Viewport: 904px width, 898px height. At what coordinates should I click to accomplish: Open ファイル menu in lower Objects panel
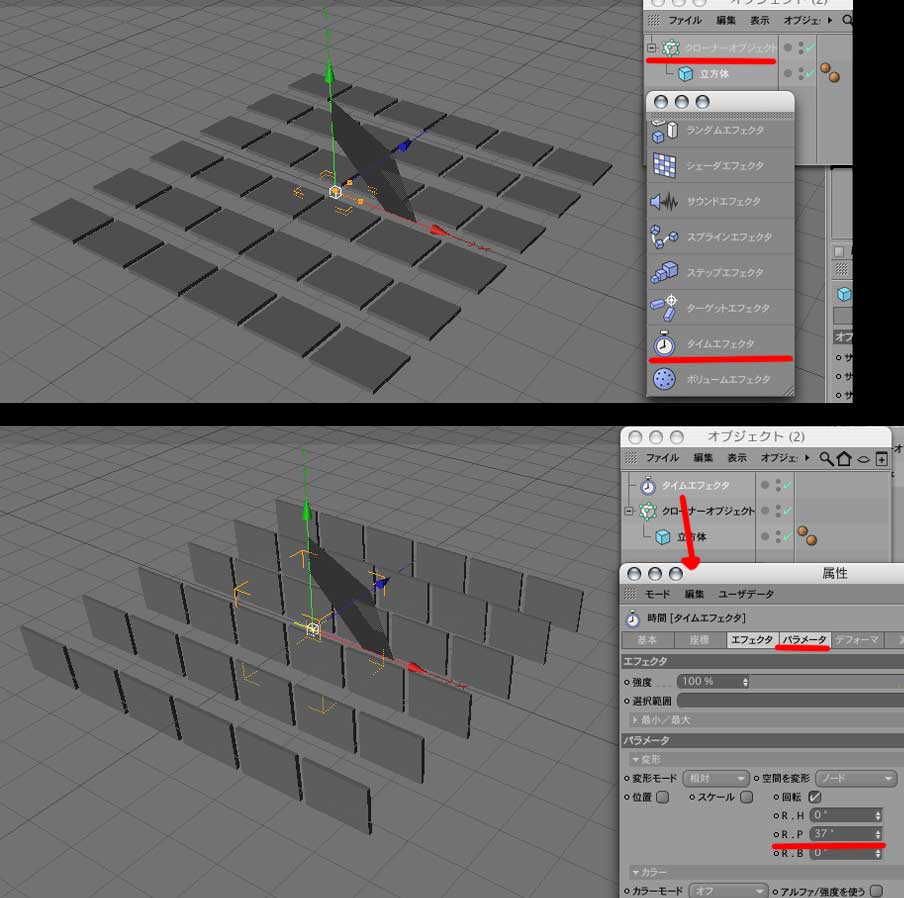662,458
